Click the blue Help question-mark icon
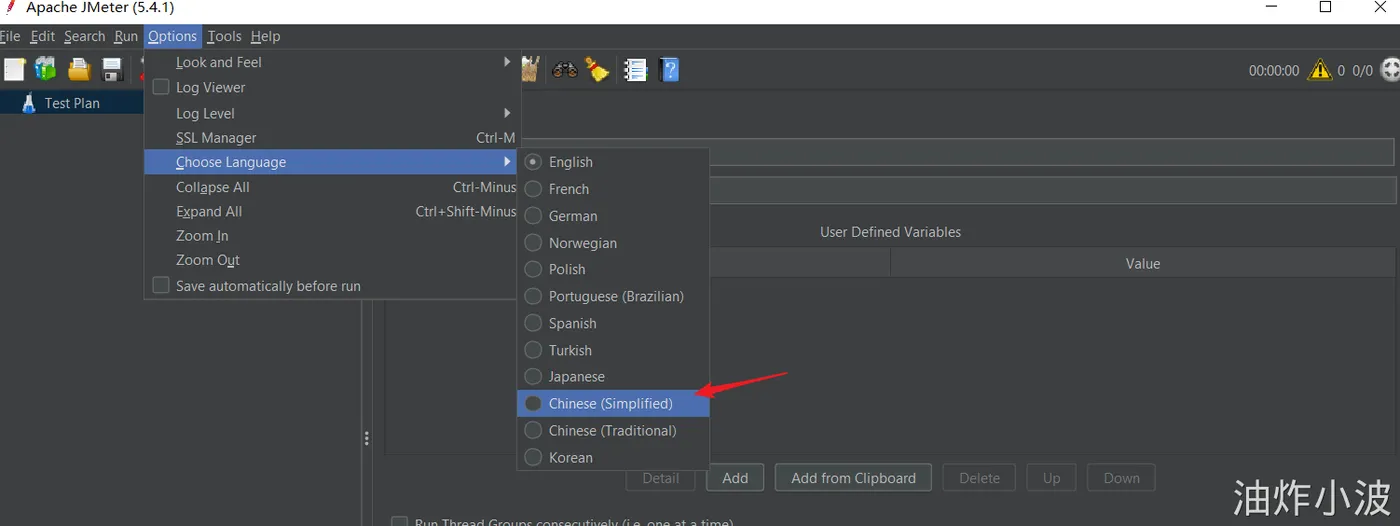Viewport: 1400px width, 526px height. click(670, 70)
